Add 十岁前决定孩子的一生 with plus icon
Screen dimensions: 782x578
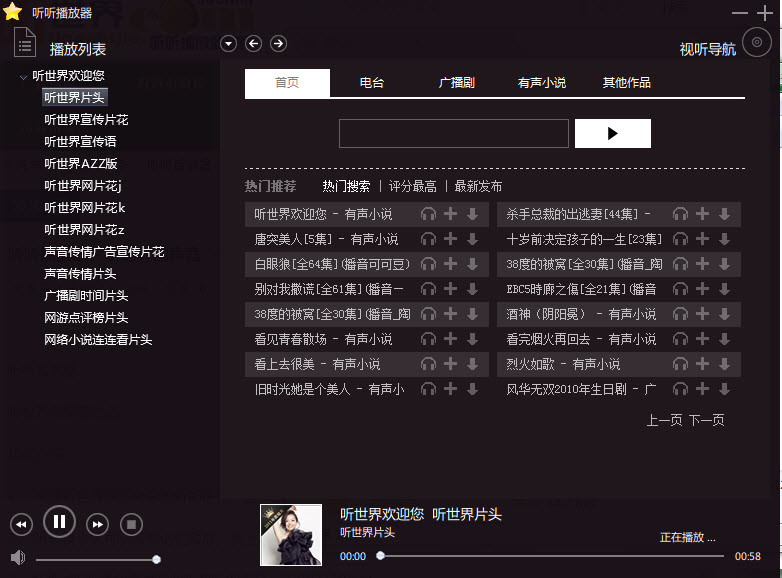click(702, 239)
